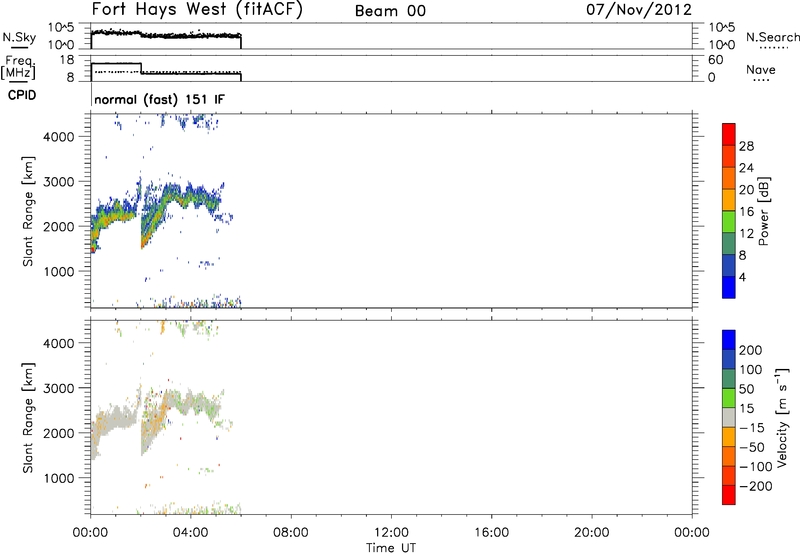Click the "N.Search" legend label
The height and width of the screenshot is (554, 800).
coord(772,37)
